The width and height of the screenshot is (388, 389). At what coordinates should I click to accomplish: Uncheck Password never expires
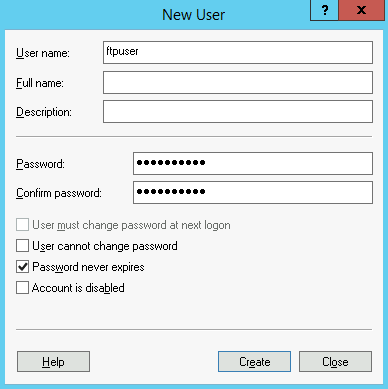[x=22, y=267]
